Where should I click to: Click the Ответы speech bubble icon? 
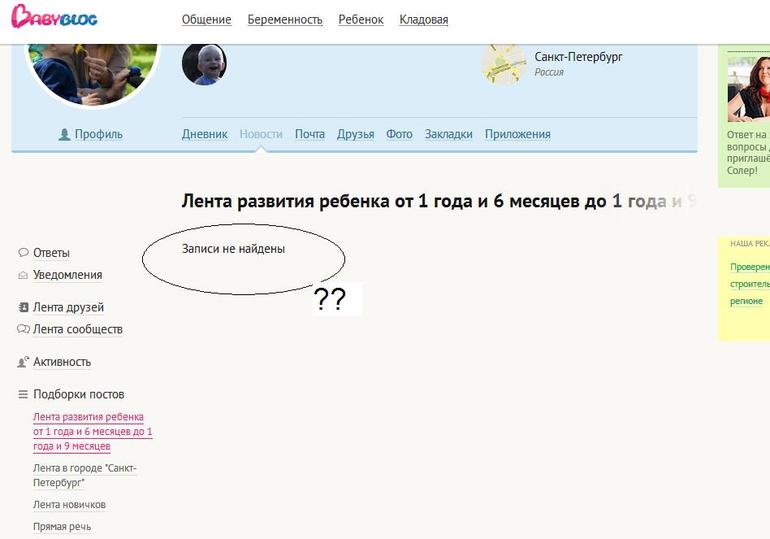click(x=23, y=253)
